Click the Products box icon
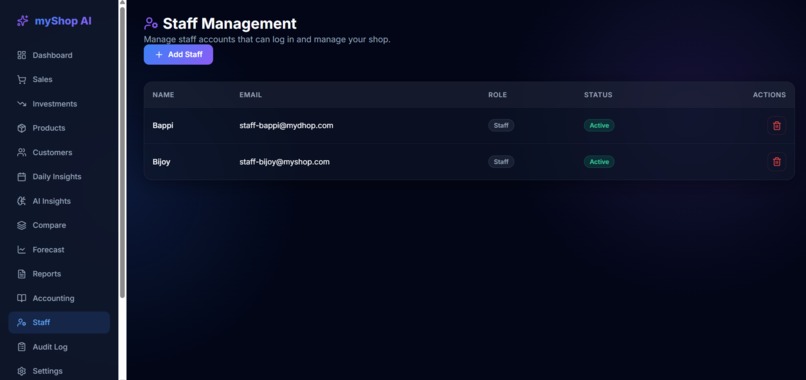 click(22, 128)
